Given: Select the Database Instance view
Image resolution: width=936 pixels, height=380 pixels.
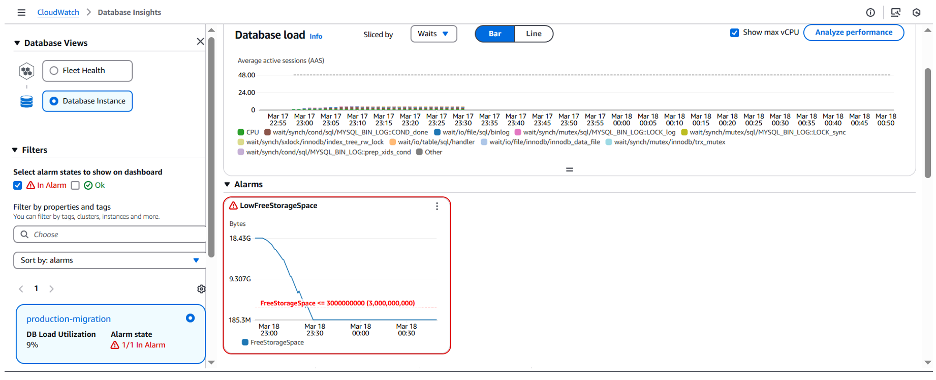Looking at the screenshot, I should coord(87,101).
